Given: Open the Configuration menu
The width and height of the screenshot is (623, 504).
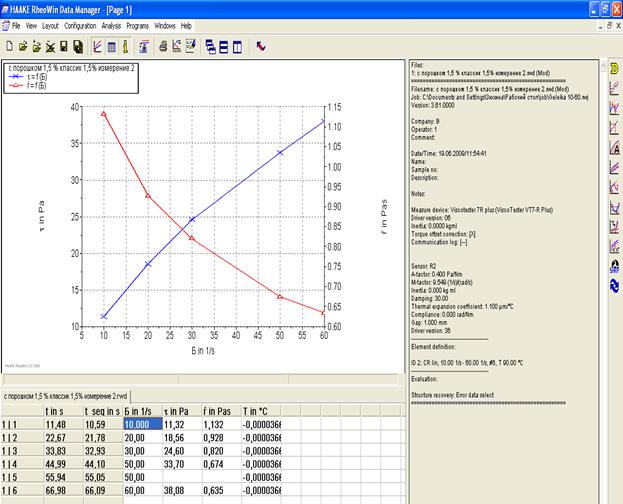Looking at the screenshot, I should tap(80, 26).
